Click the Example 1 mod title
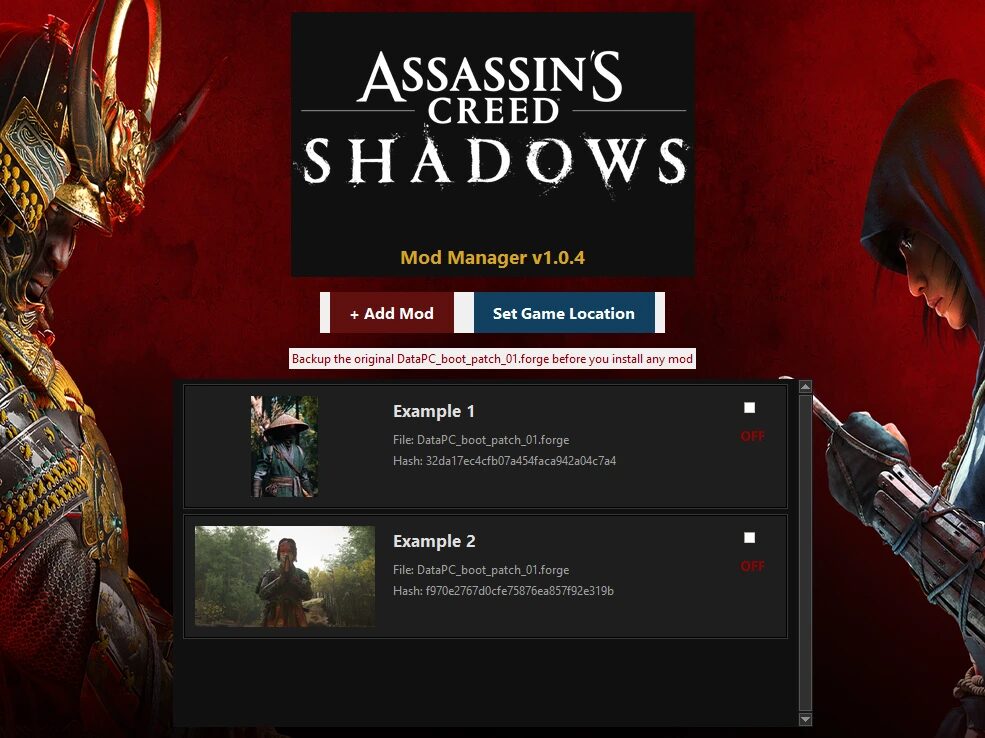This screenshot has width=985, height=738. [433, 411]
